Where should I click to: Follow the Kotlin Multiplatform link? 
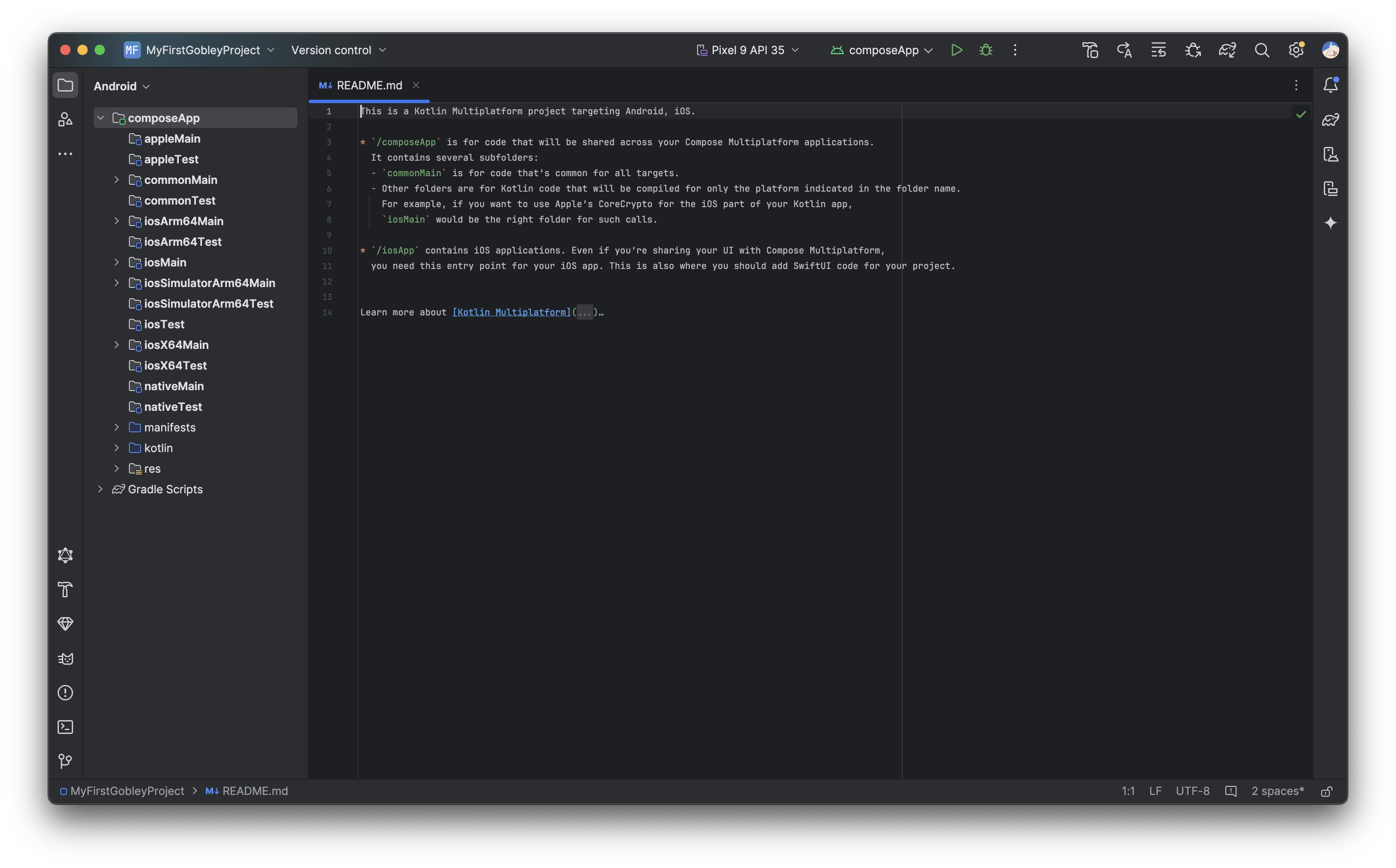[x=511, y=312]
